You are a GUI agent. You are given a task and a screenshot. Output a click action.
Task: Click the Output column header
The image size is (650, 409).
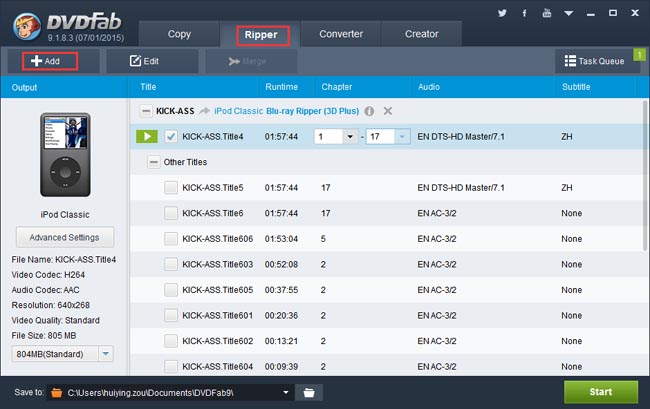point(24,87)
